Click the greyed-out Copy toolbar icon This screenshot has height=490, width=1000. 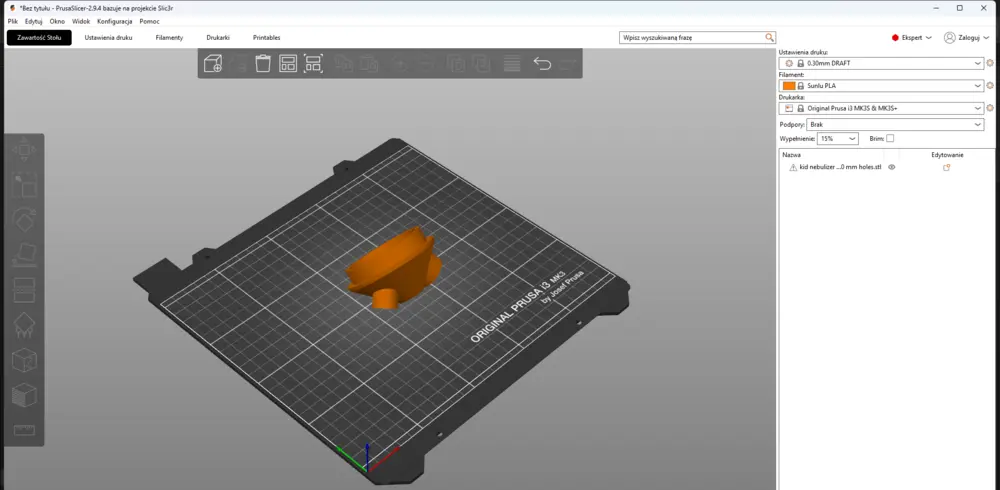344,64
